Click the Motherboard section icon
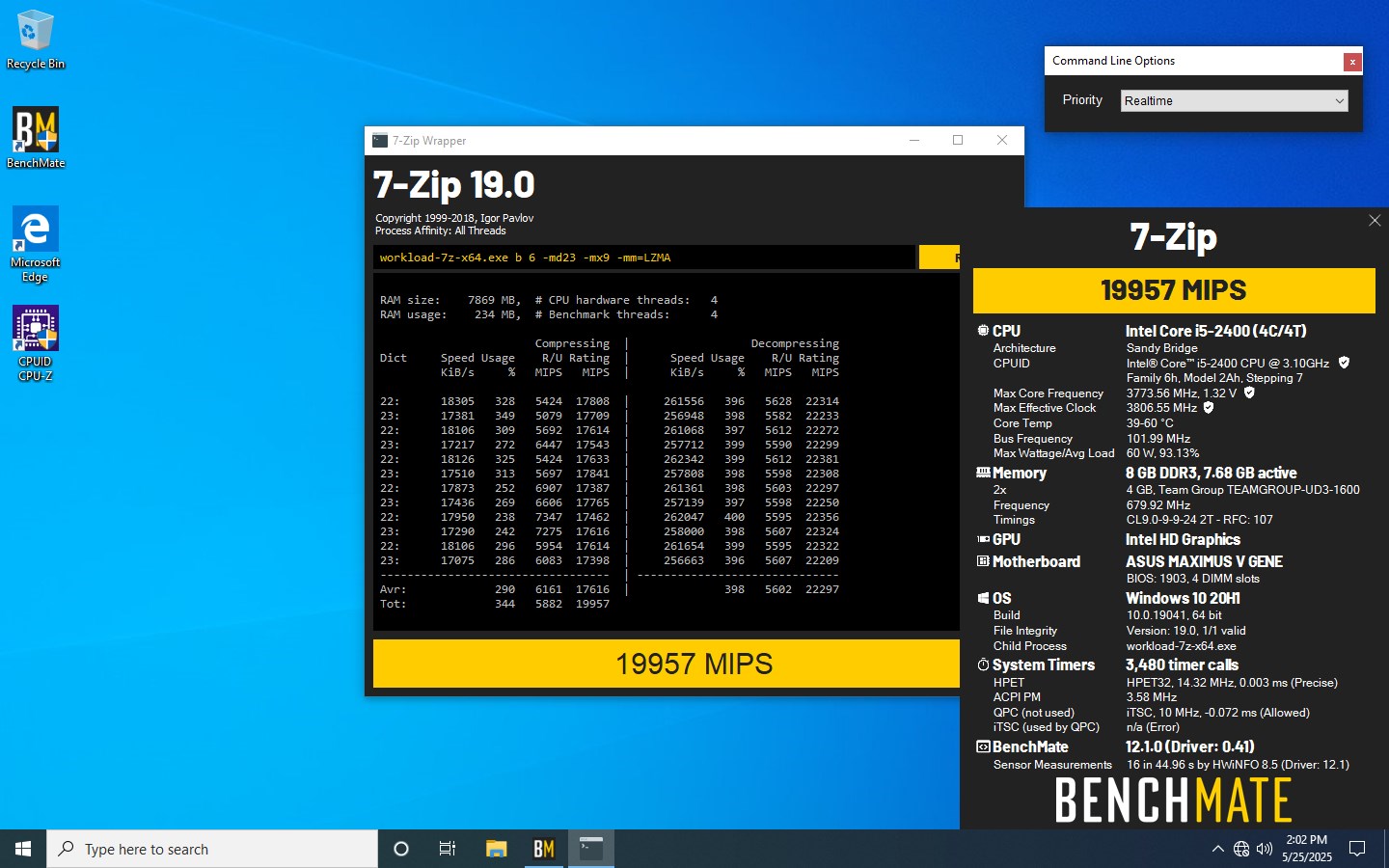 (983, 561)
